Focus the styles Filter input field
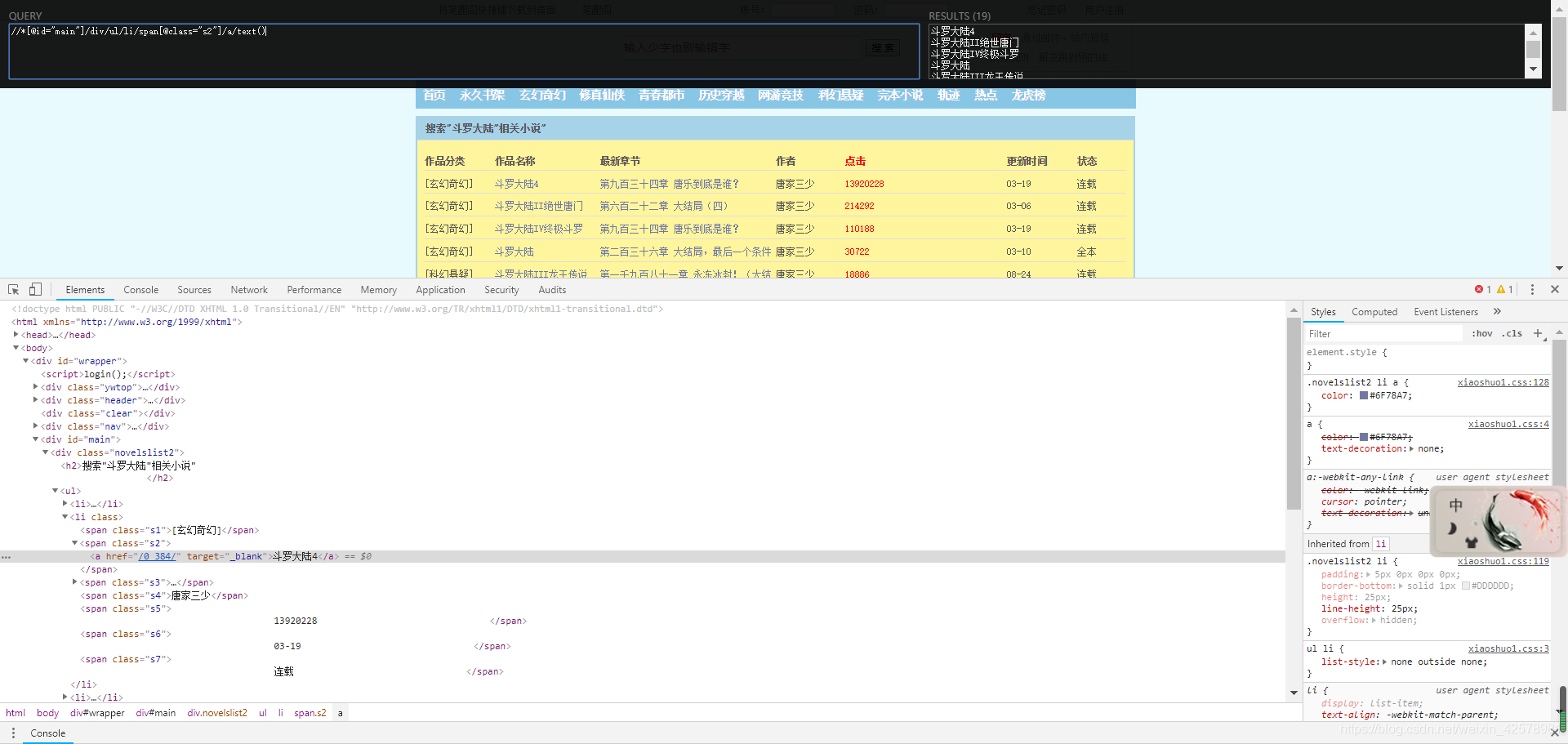 click(x=1384, y=333)
